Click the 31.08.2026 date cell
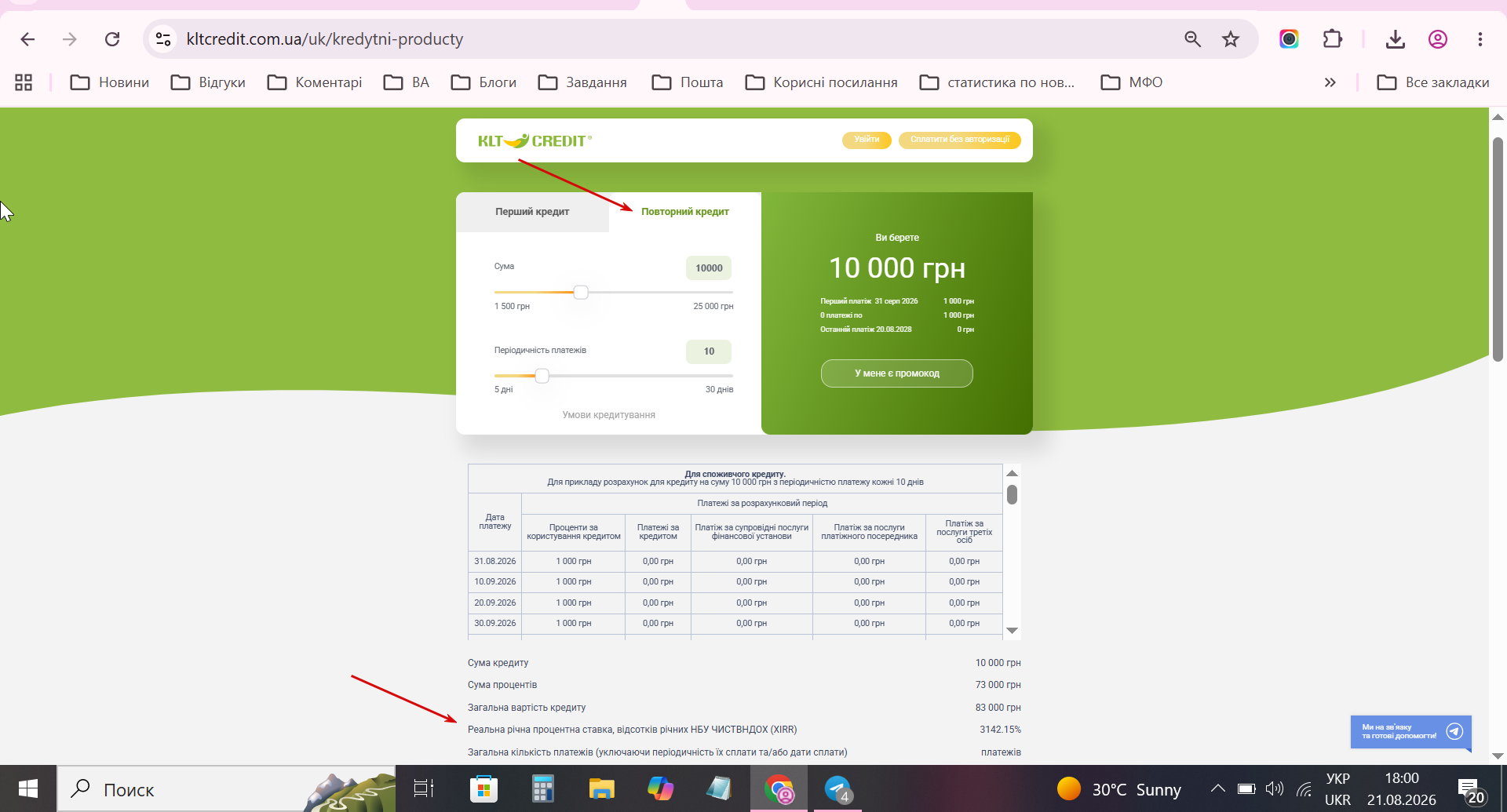 pos(495,562)
